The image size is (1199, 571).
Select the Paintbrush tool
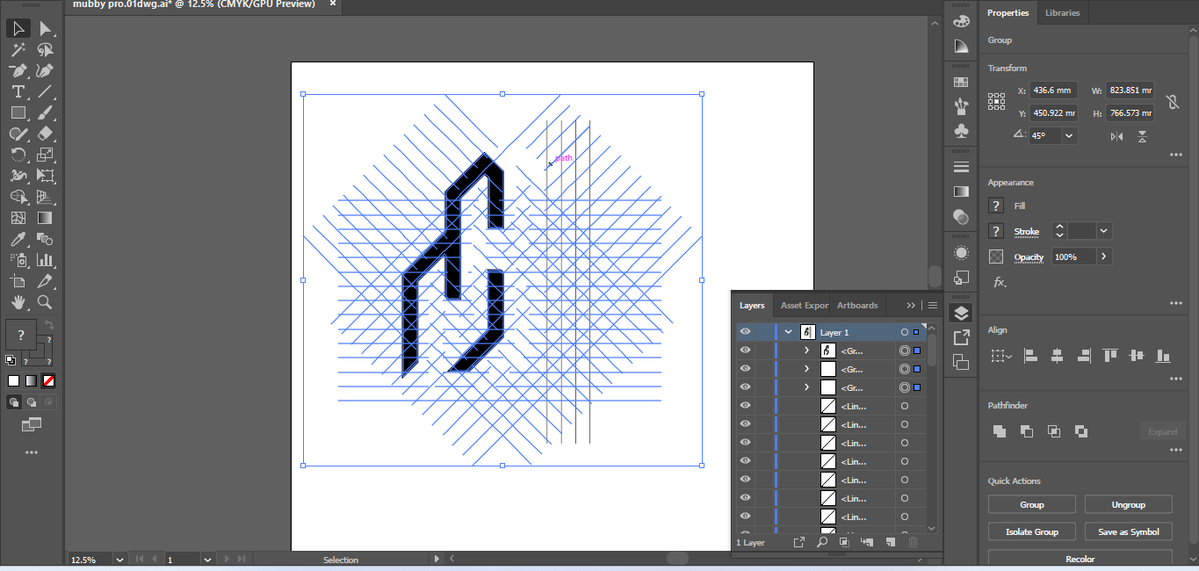click(45, 113)
